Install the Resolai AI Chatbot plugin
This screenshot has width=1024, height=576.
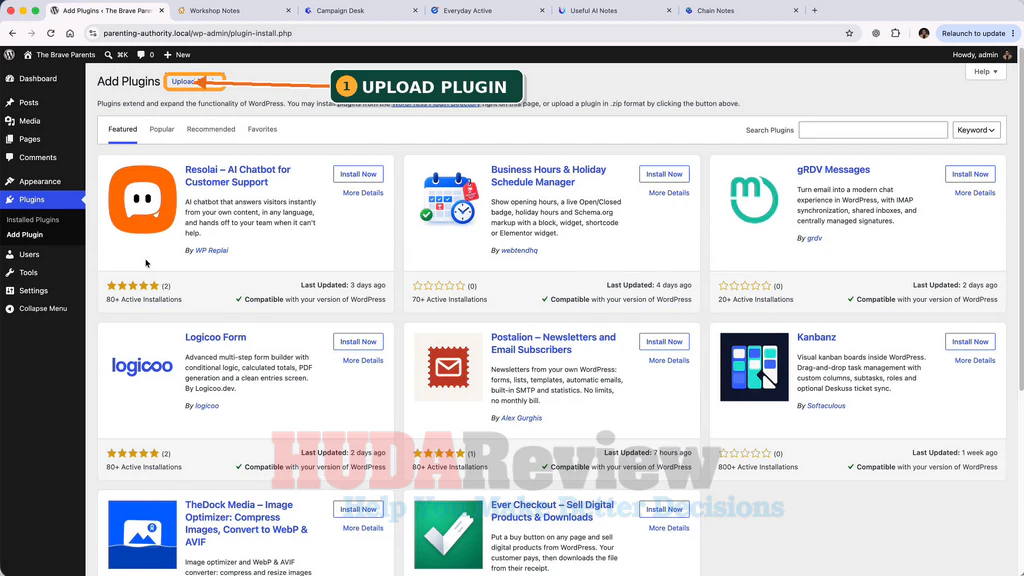(x=358, y=174)
